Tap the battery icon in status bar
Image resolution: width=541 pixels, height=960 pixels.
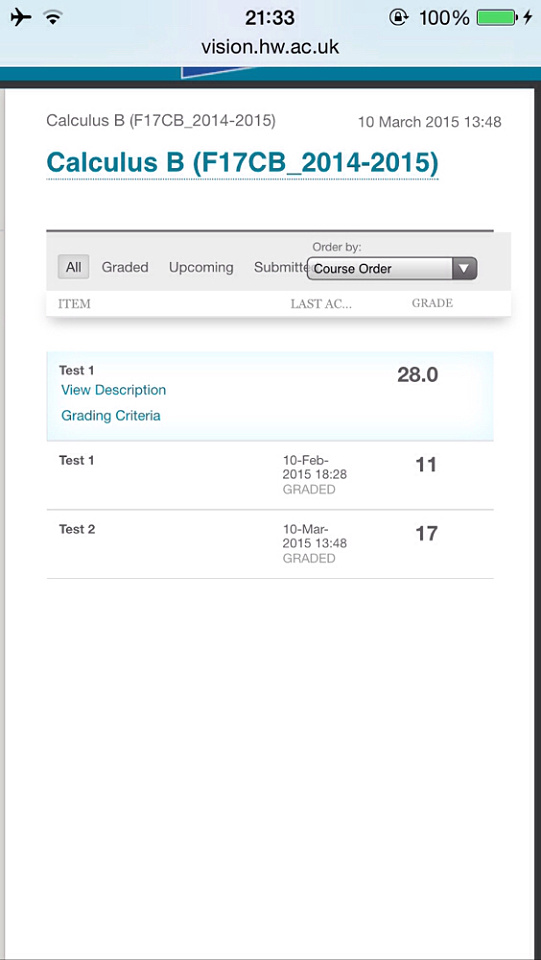click(x=498, y=18)
